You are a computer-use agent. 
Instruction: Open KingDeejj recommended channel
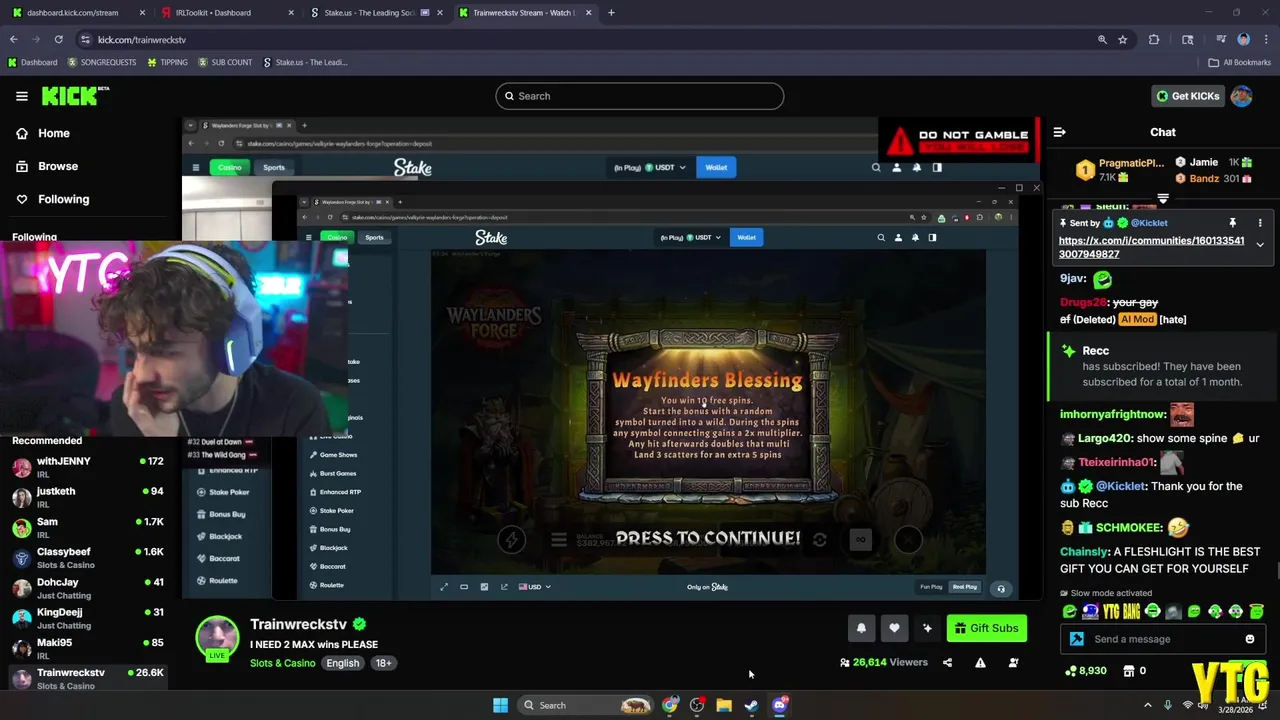(x=87, y=618)
